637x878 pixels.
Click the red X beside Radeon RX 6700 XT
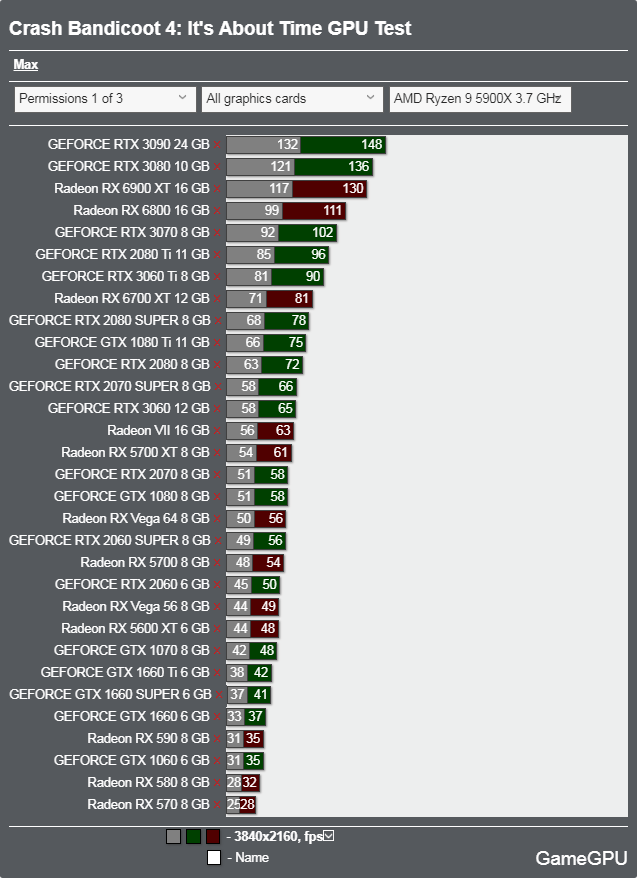[x=217, y=299]
